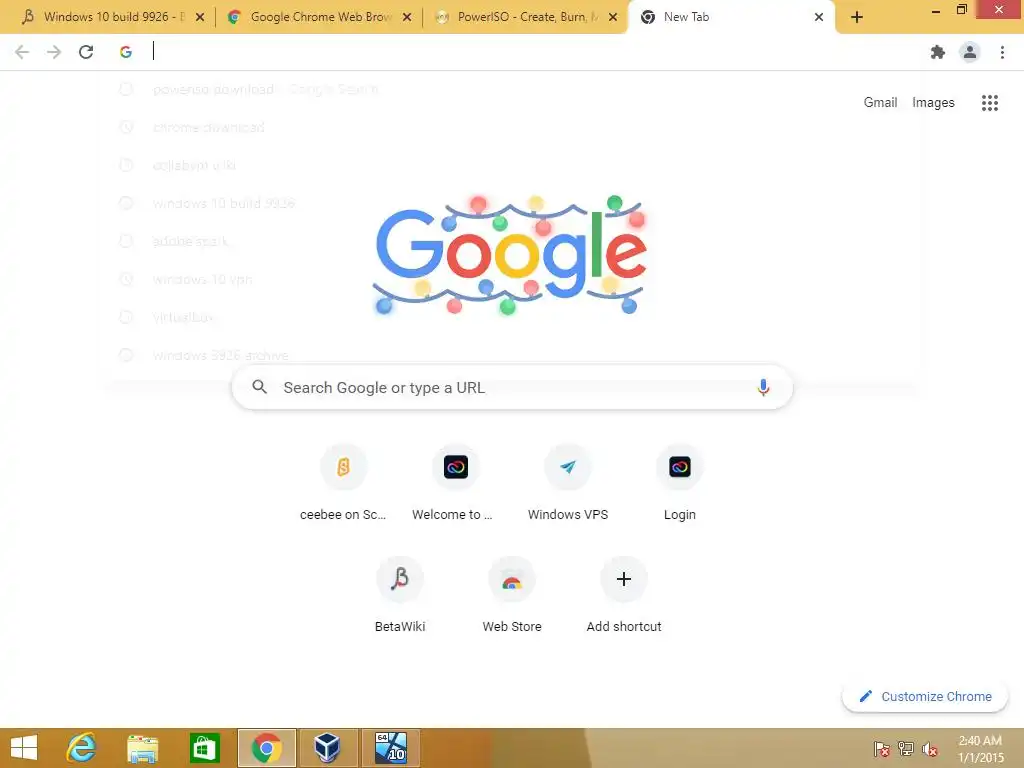Go back with the back arrow
The height and width of the screenshot is (768, 1024).
(22, 52)
